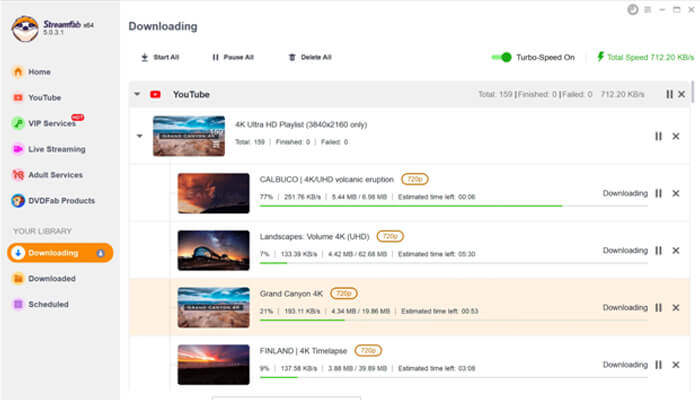The width and height of the screenshot is (700, 400).
Task: Click the Landscapes Volume 4K thumbnail
Action: pos(213,250)
